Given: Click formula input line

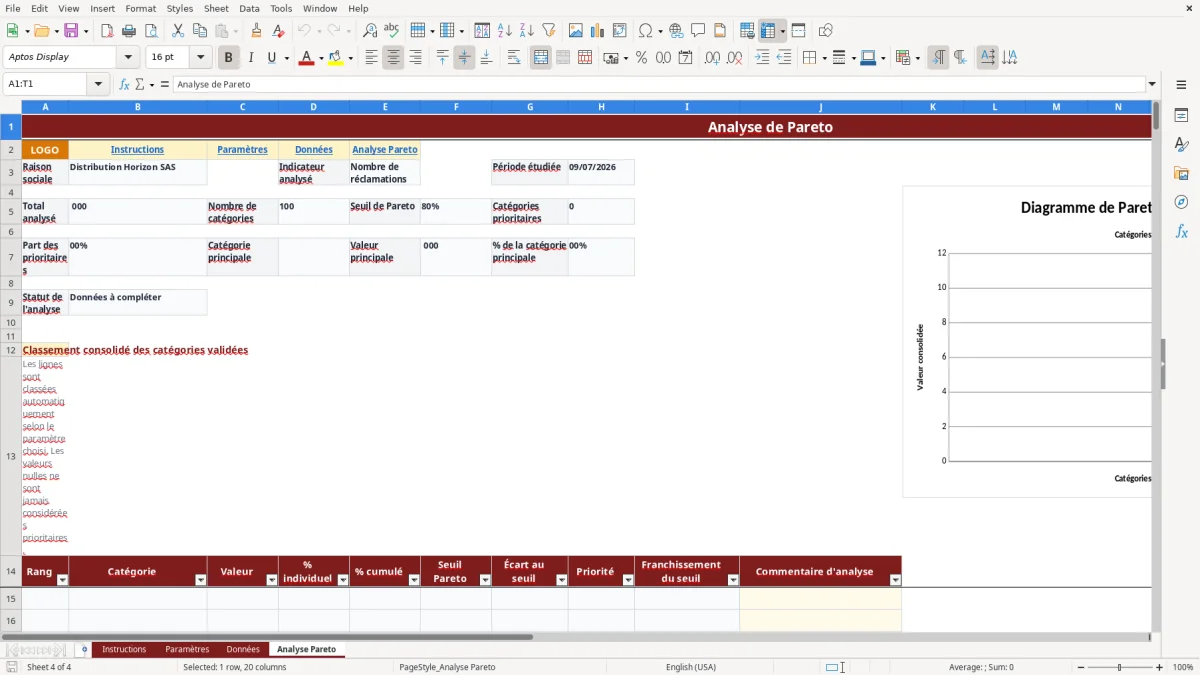Looking at the screenshot, I should pos(658,84).
